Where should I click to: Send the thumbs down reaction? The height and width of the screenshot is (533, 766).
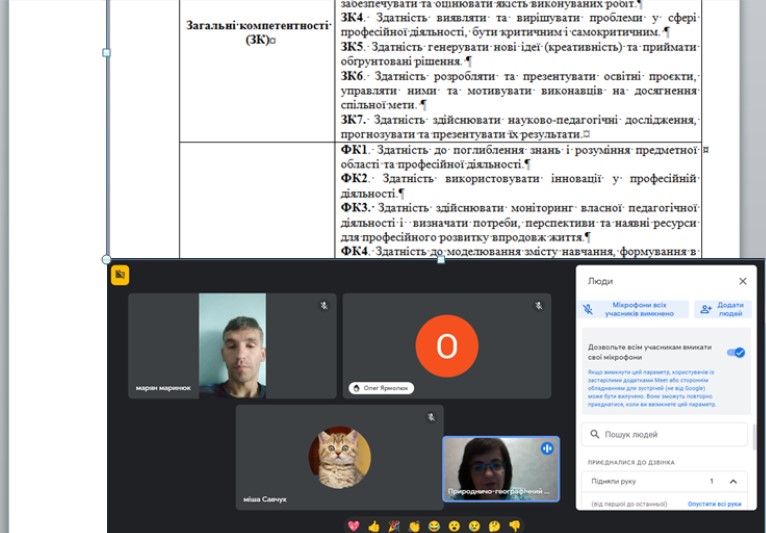click(514, 526)
